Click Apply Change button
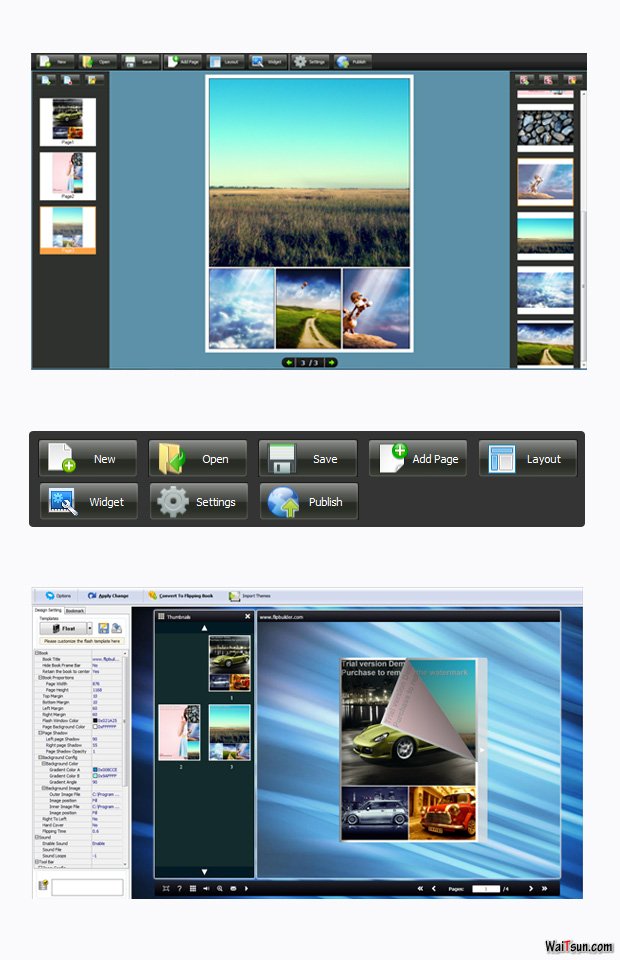The height and width of the screenshot is (960, 620). pyautogui.click(x=108, y=596)
